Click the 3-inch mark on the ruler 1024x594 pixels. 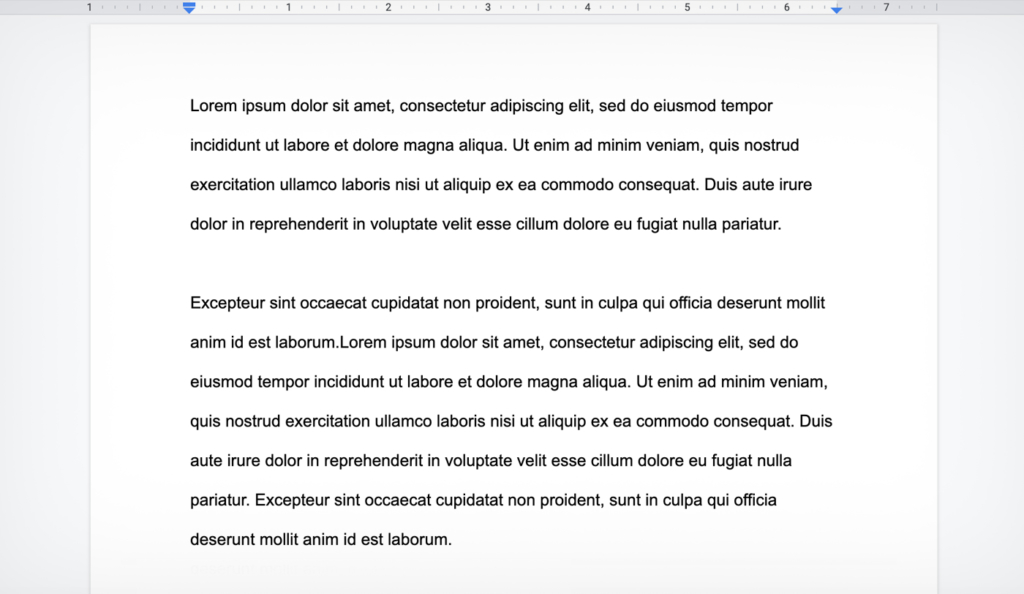[x=487, y=9]
